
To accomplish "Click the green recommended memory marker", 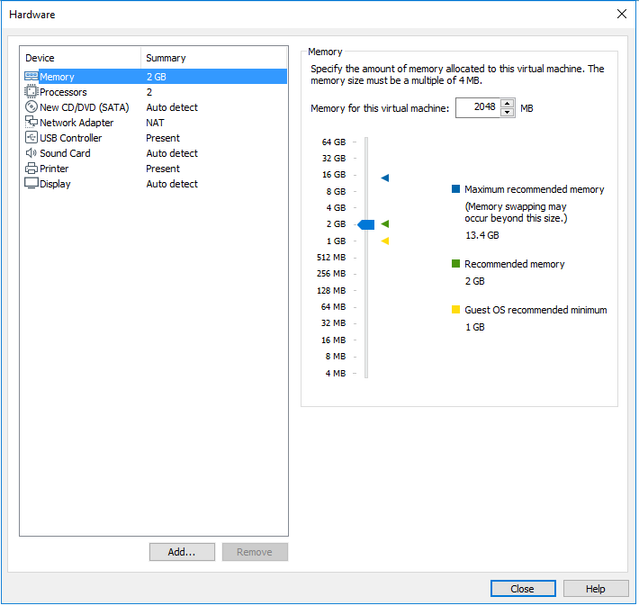I will coord(385,224).
